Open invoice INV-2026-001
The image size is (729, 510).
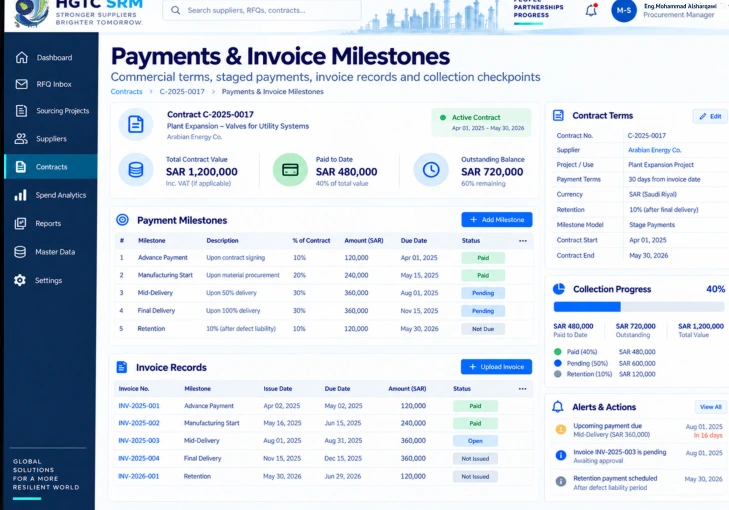click(139, 476)
